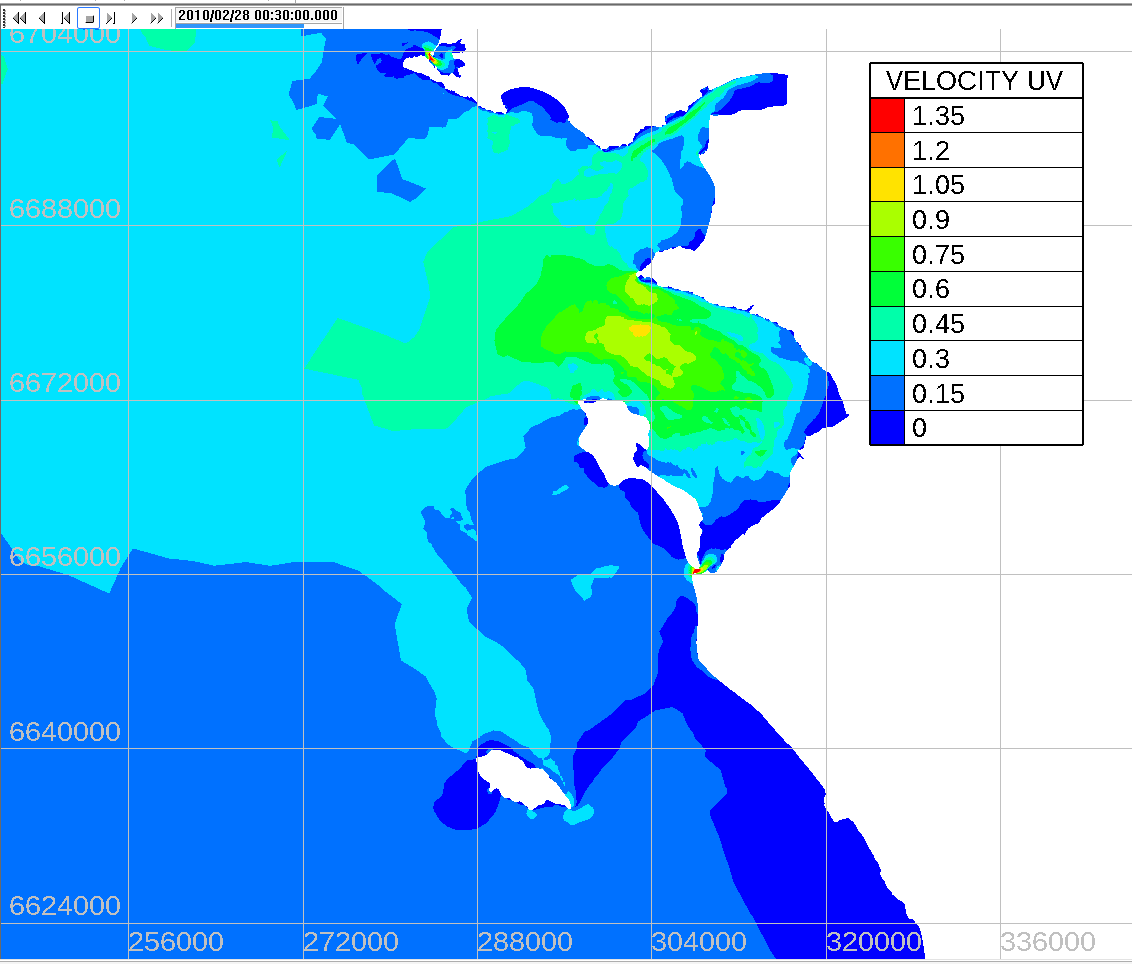1132x964 pixels.
Task: Step forward one time frame
Action: click(x=111, y=18)
